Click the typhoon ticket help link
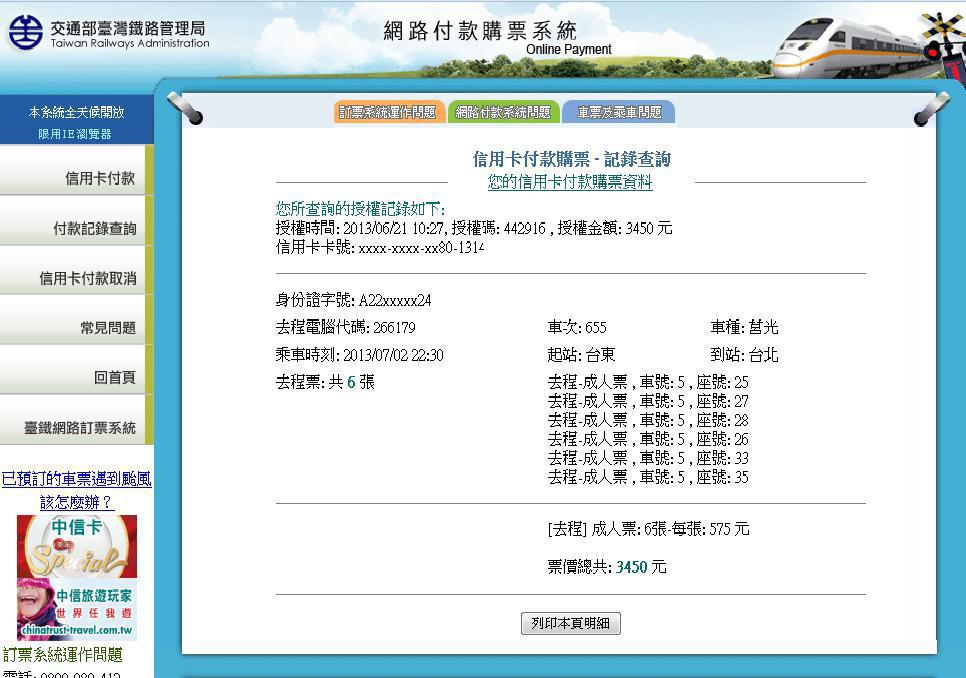 76,478
